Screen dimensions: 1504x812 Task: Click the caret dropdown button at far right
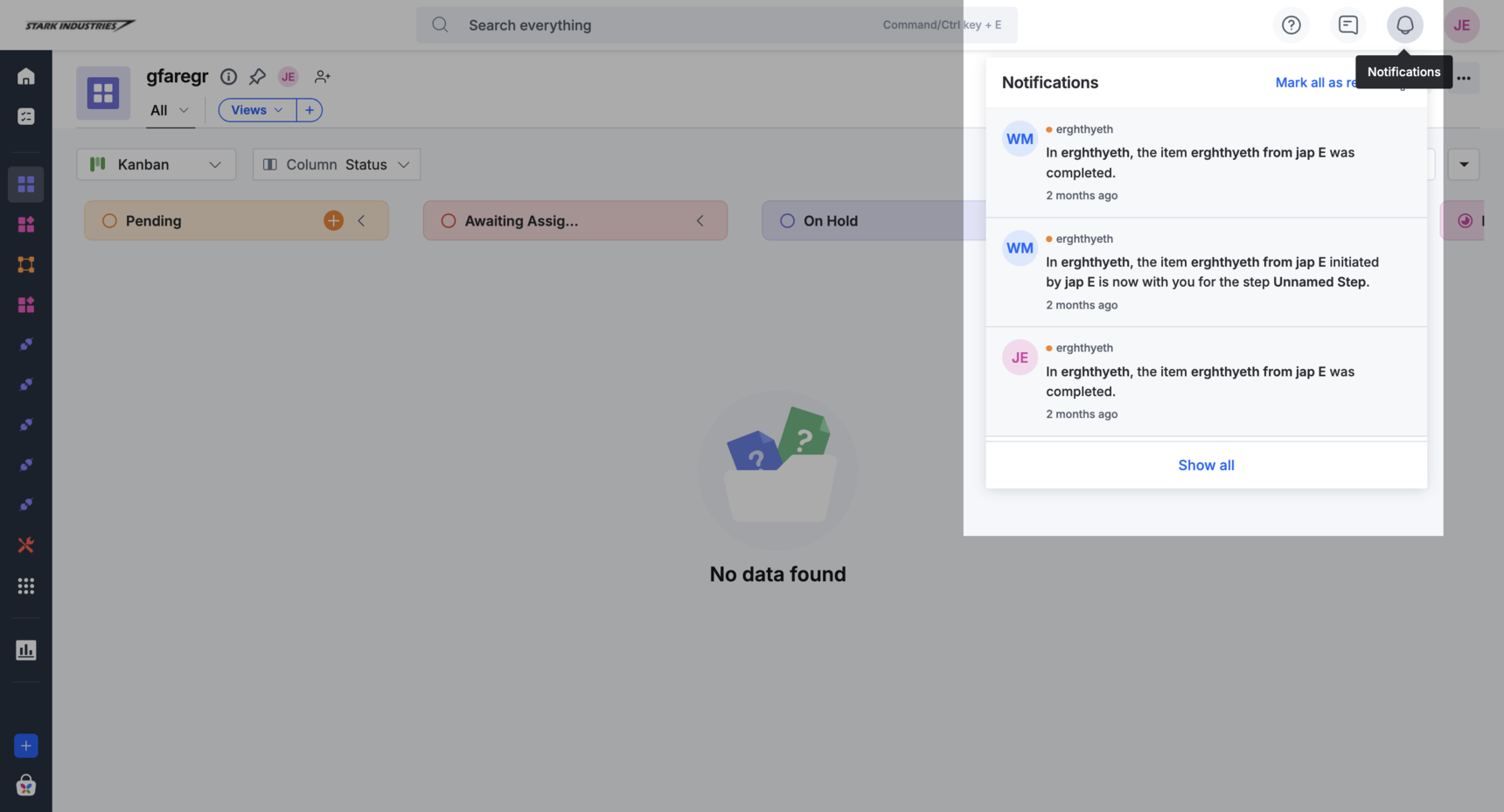[1464, 164]
